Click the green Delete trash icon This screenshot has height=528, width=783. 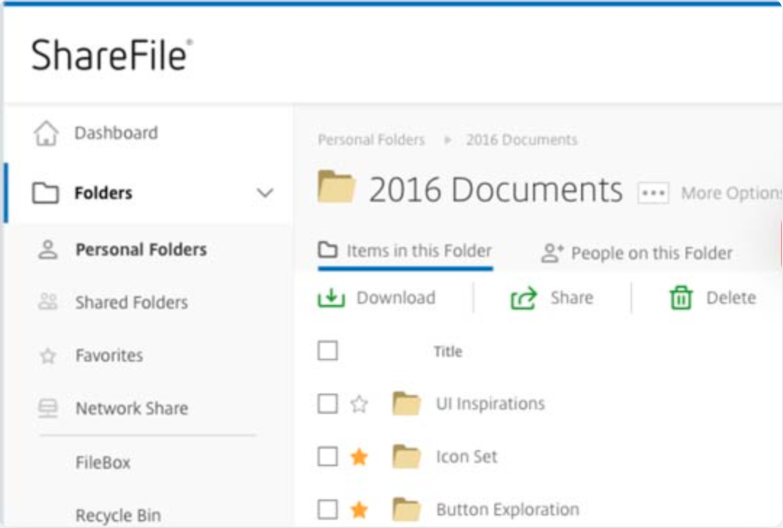pyautogui.click(x=681, y=298)
